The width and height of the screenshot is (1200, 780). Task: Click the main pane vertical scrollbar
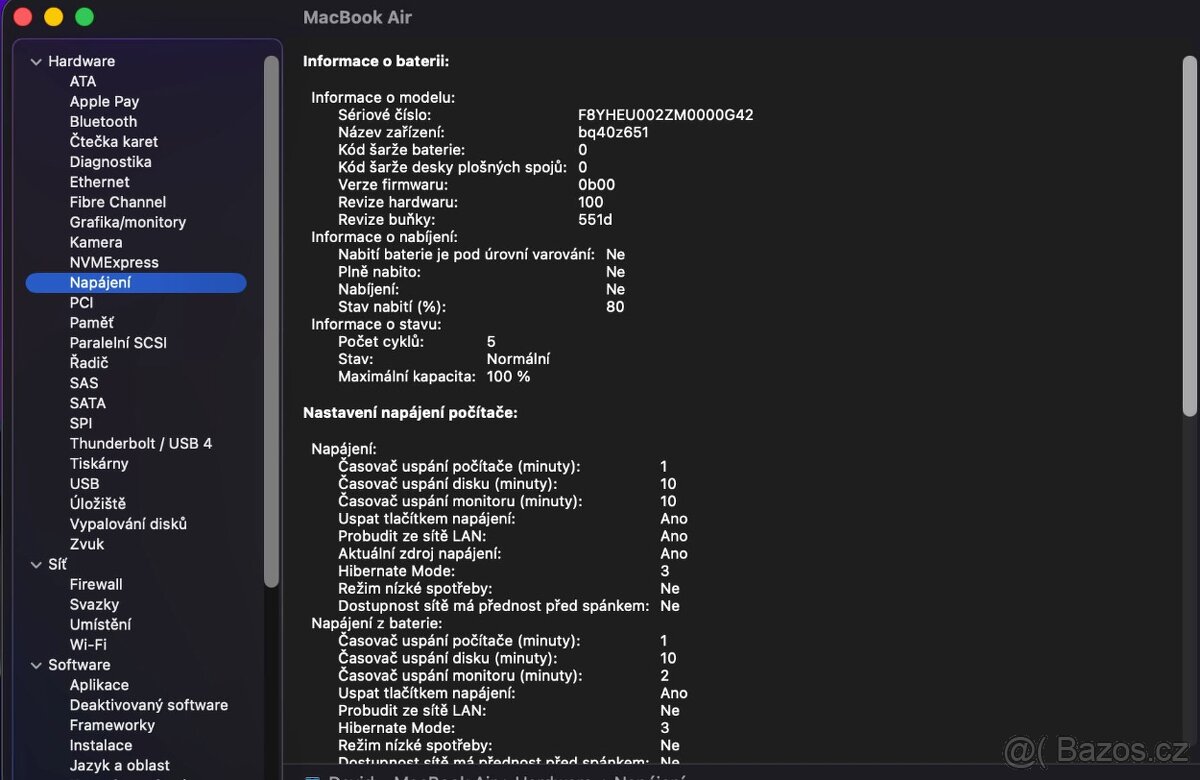click(1189, 235)
